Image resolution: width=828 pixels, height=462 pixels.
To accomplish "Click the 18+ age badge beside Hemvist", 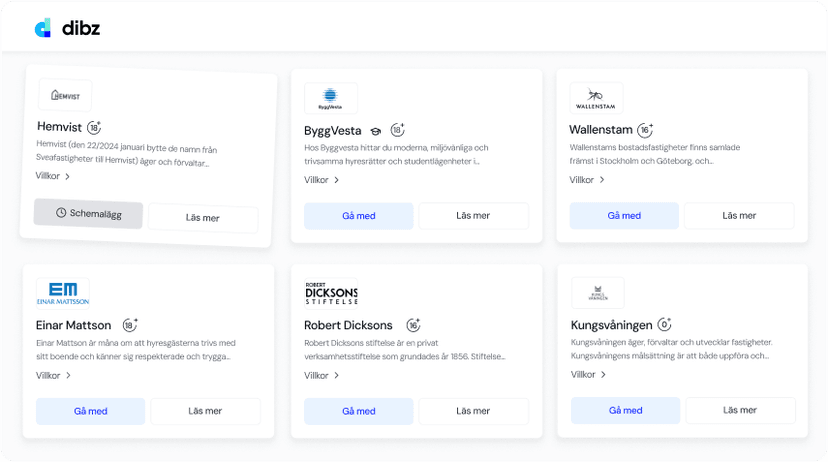I will pos(94,128).
